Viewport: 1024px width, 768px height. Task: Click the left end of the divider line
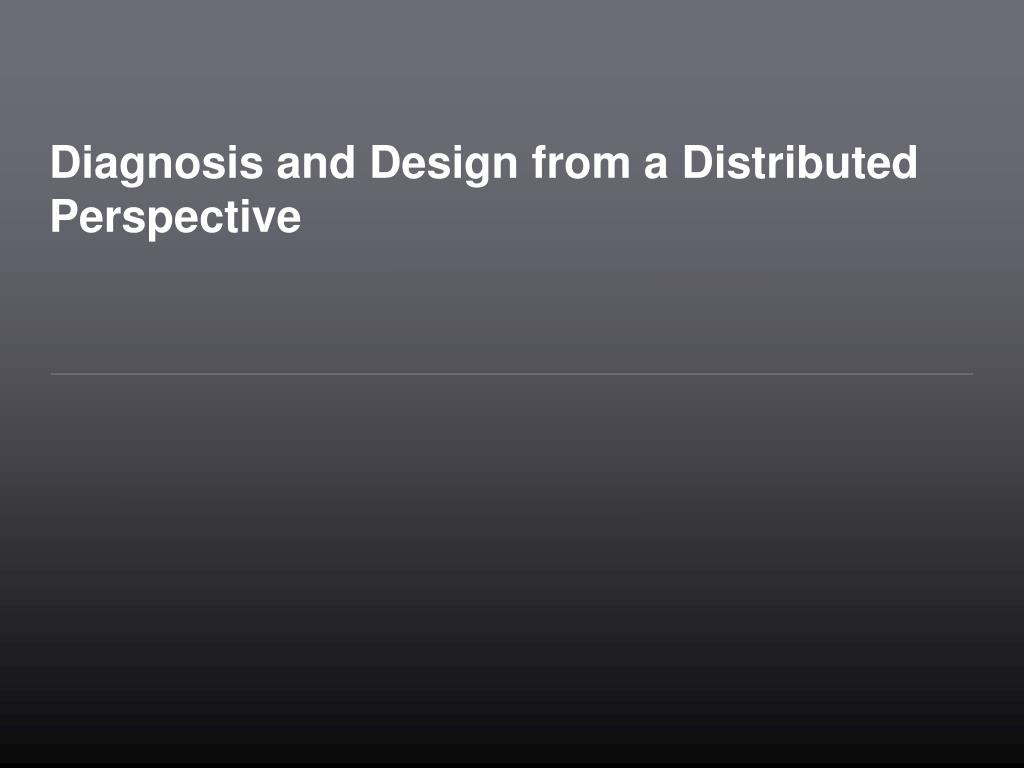click(54, 374)
